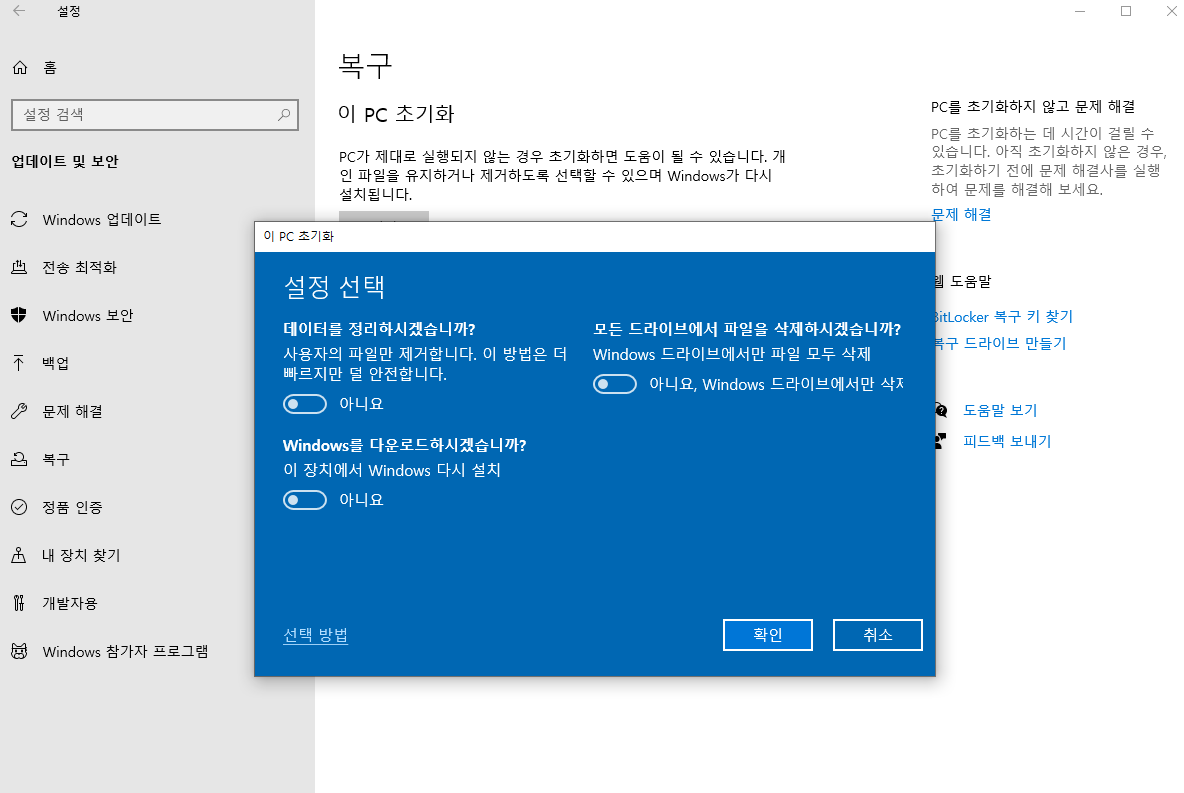Click the Home house icon
Screen dimensions: 1184x793
point(20,68)
